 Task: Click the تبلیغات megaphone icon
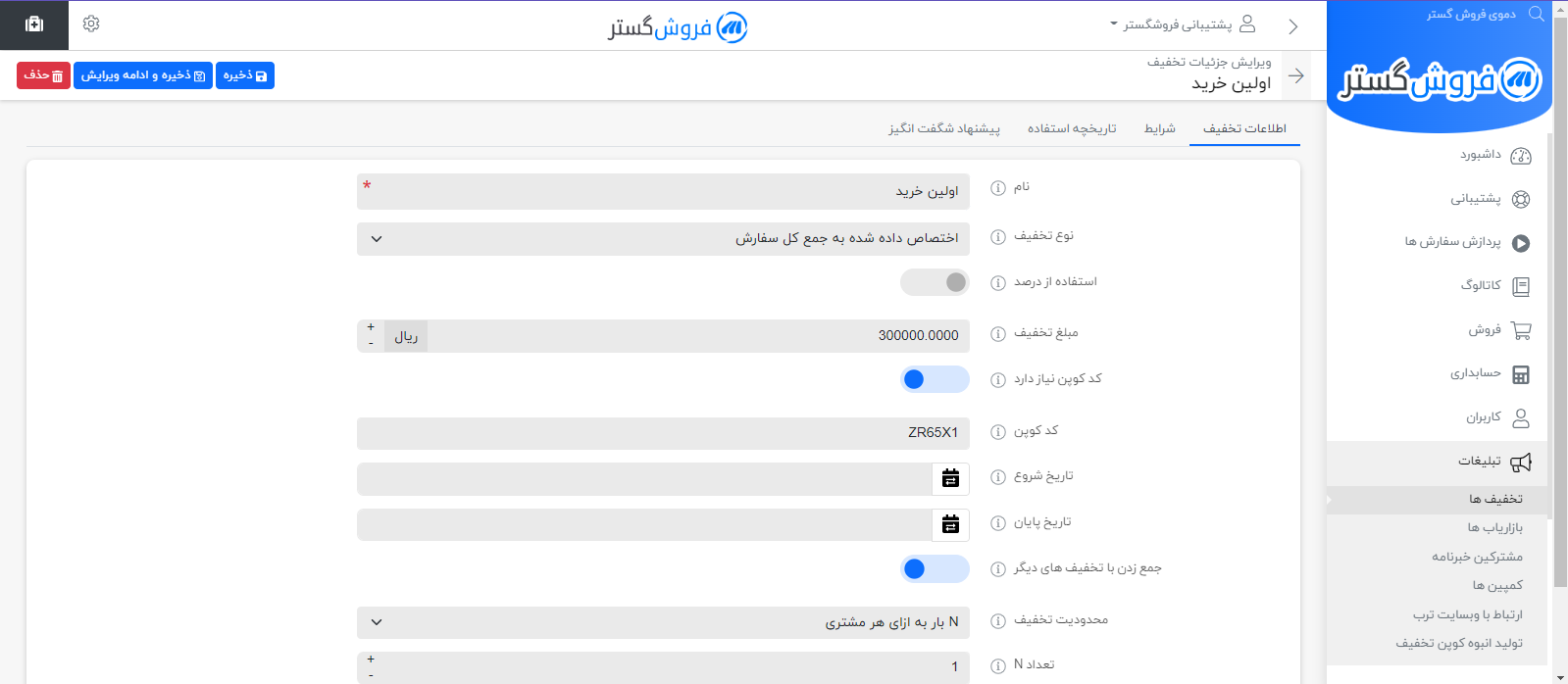[x=1521, y=462]
